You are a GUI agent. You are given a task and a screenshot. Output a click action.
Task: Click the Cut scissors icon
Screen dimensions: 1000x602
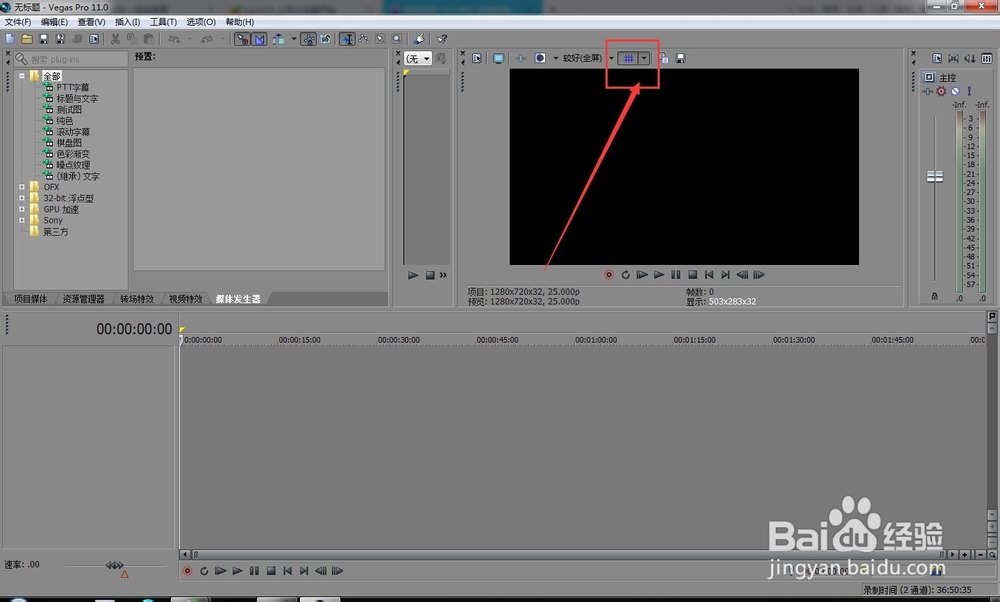pos(115,39)
